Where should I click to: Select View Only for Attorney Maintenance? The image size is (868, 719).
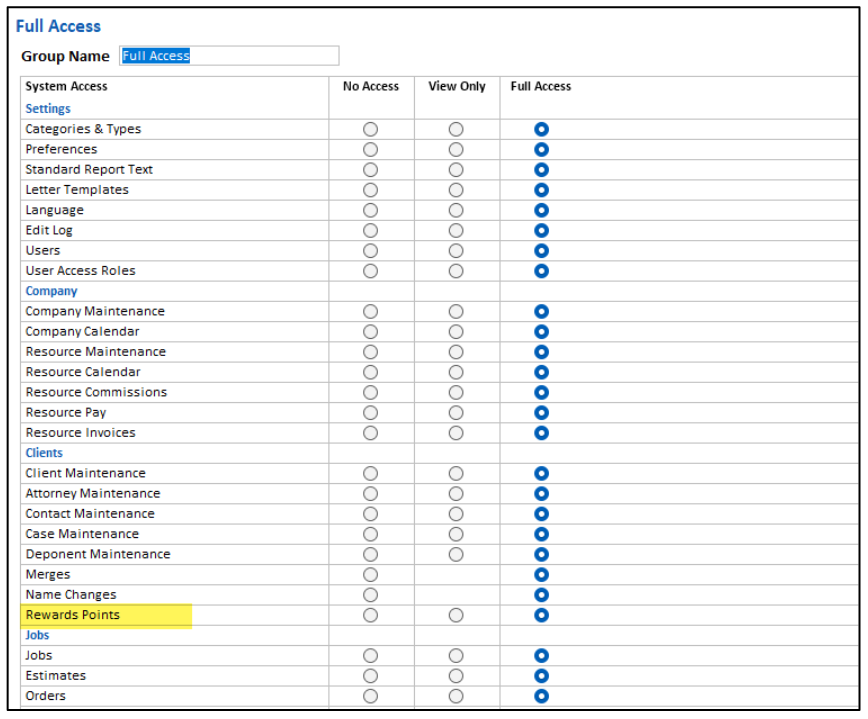pyautogui.click(x=456, y=494)
